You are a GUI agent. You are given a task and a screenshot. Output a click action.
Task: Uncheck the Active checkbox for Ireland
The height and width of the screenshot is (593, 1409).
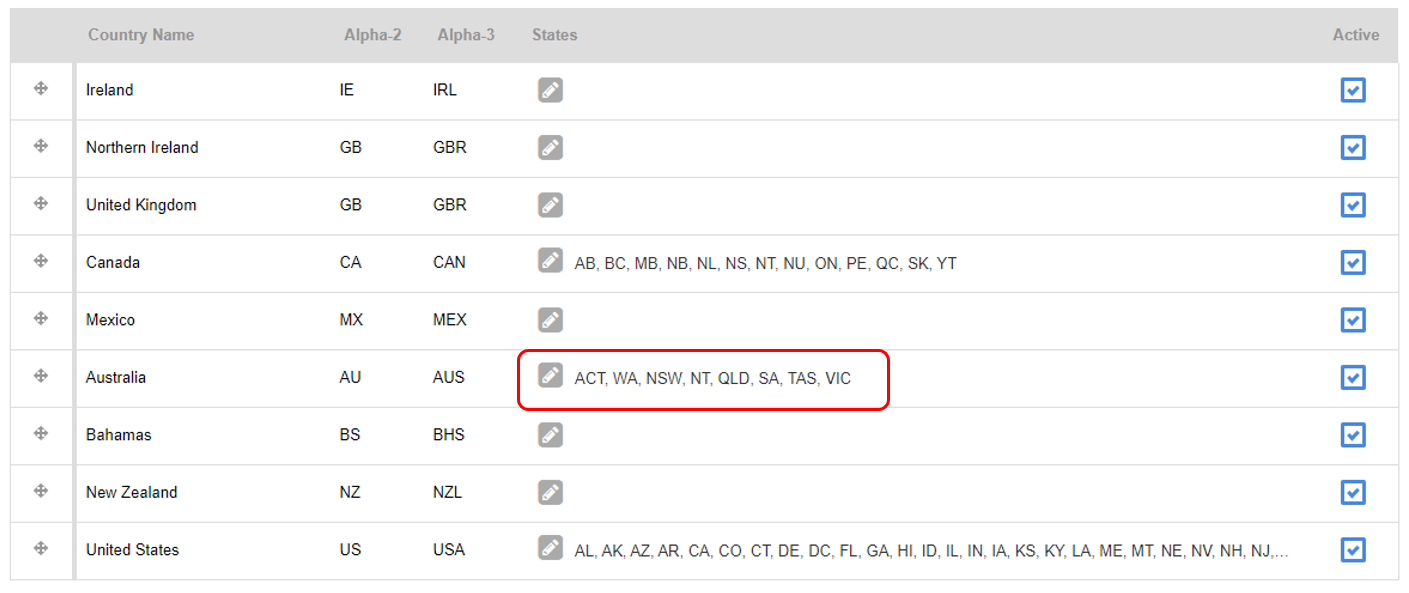[1353, 91]
